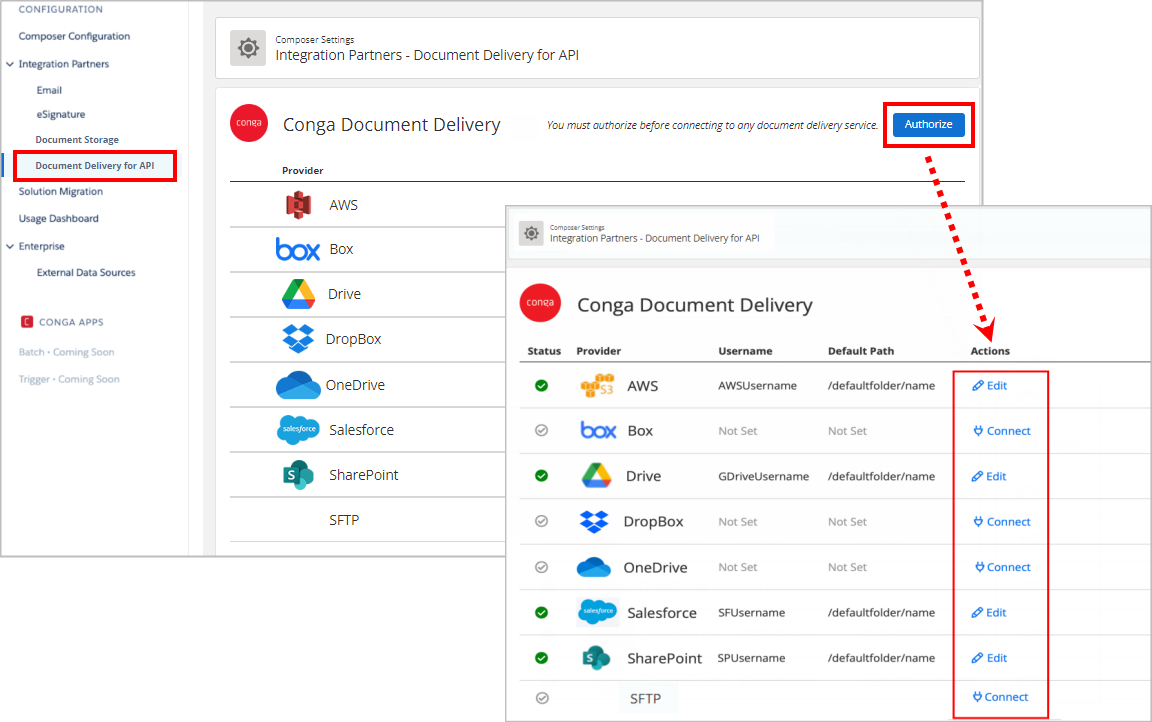The image size is (1152, 722).
Task: Click the DropBox icon in status table
Action: (x=594, y=521)
